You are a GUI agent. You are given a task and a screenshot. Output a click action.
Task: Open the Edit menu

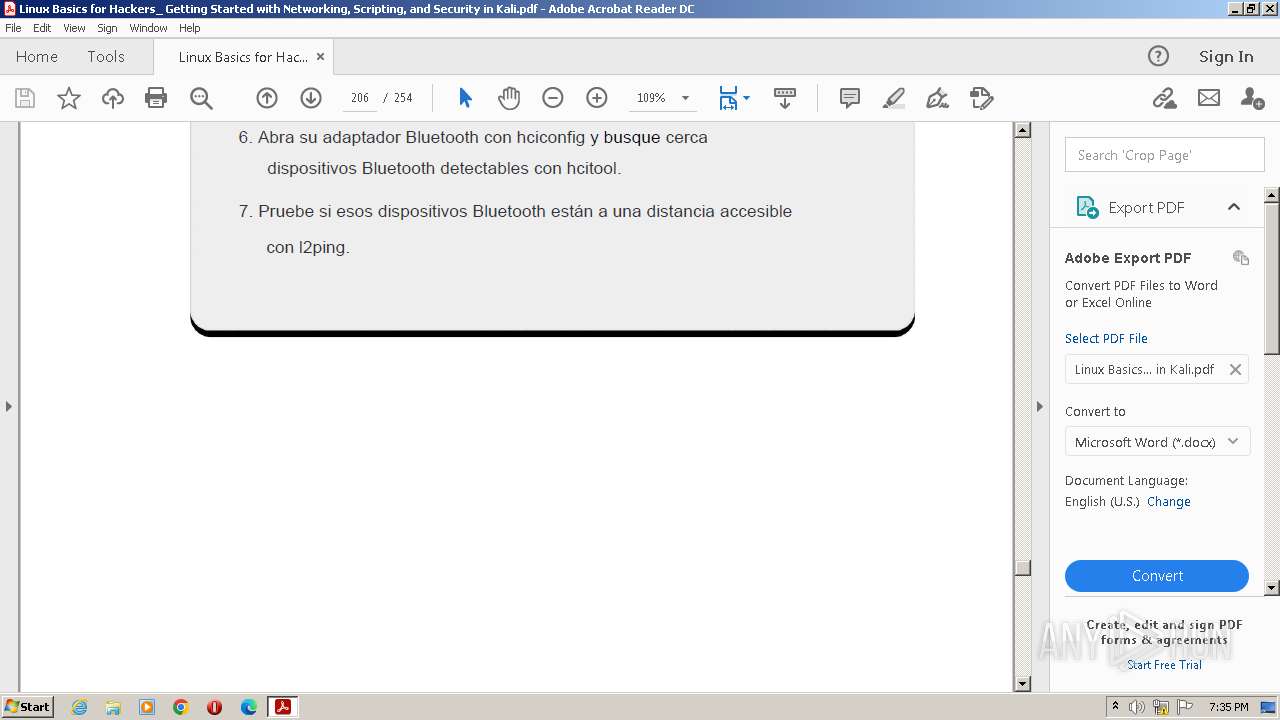42,28
